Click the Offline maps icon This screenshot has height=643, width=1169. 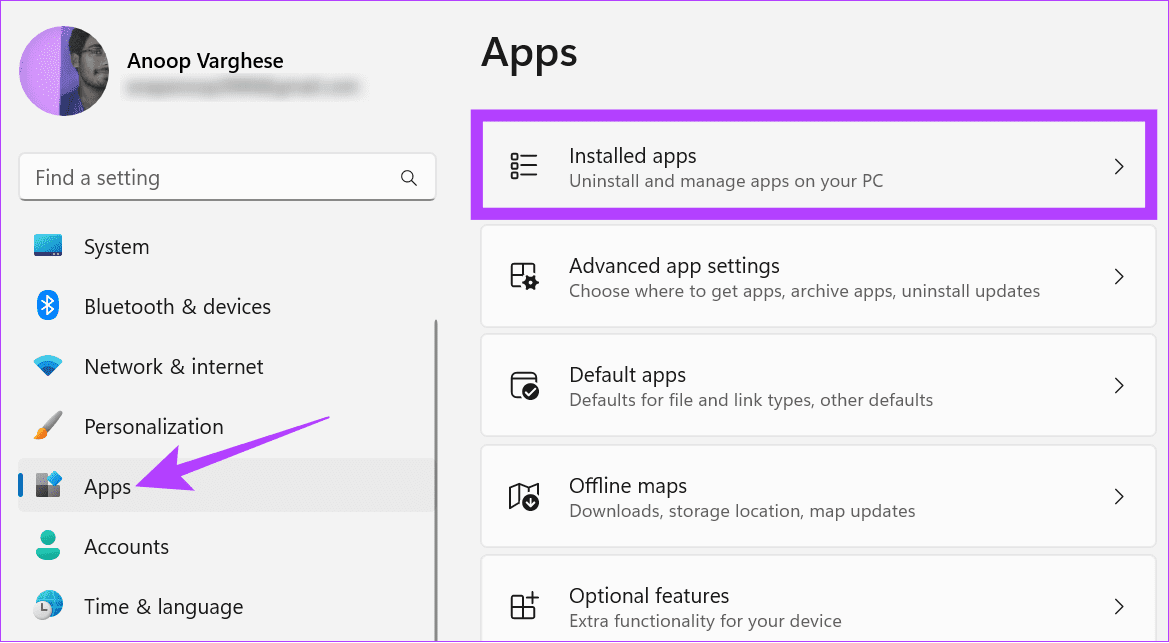tap(524, 496)
